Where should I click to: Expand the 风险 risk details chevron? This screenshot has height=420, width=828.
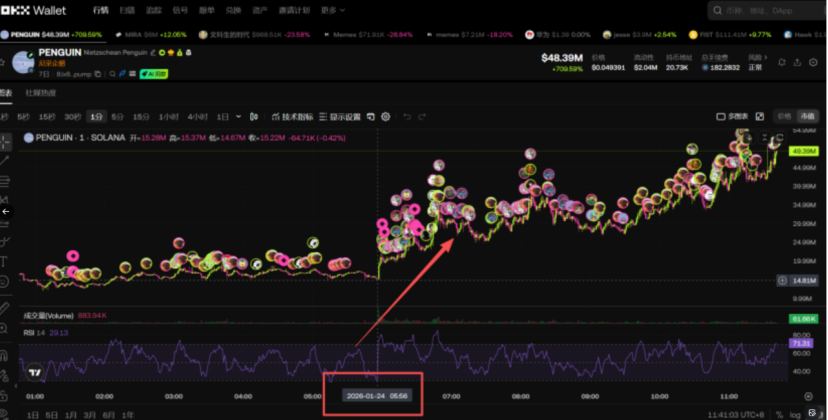click(766, 57)
